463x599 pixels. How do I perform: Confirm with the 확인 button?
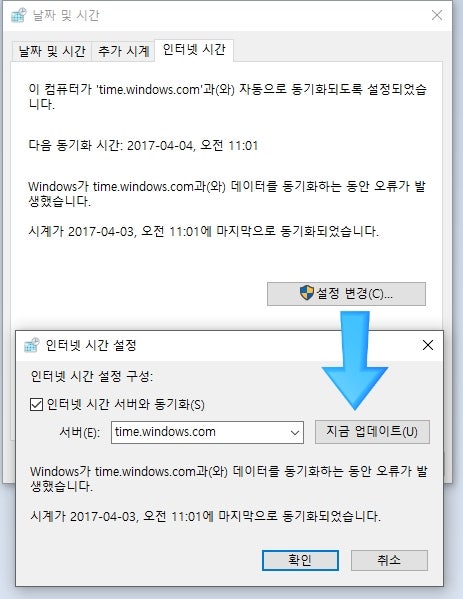[300, 560]
